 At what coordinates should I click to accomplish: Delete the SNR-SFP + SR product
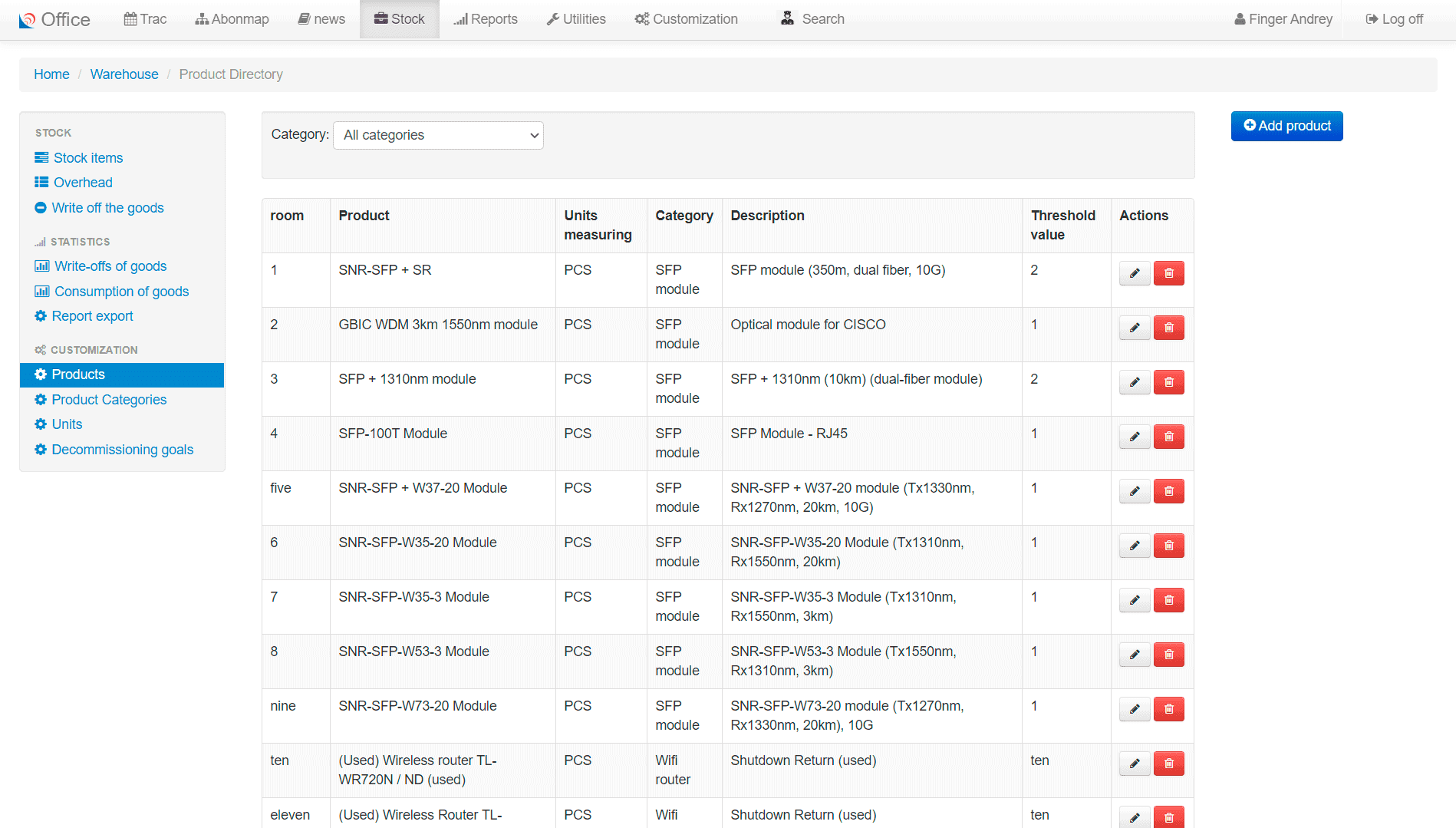pos(1169,273)
